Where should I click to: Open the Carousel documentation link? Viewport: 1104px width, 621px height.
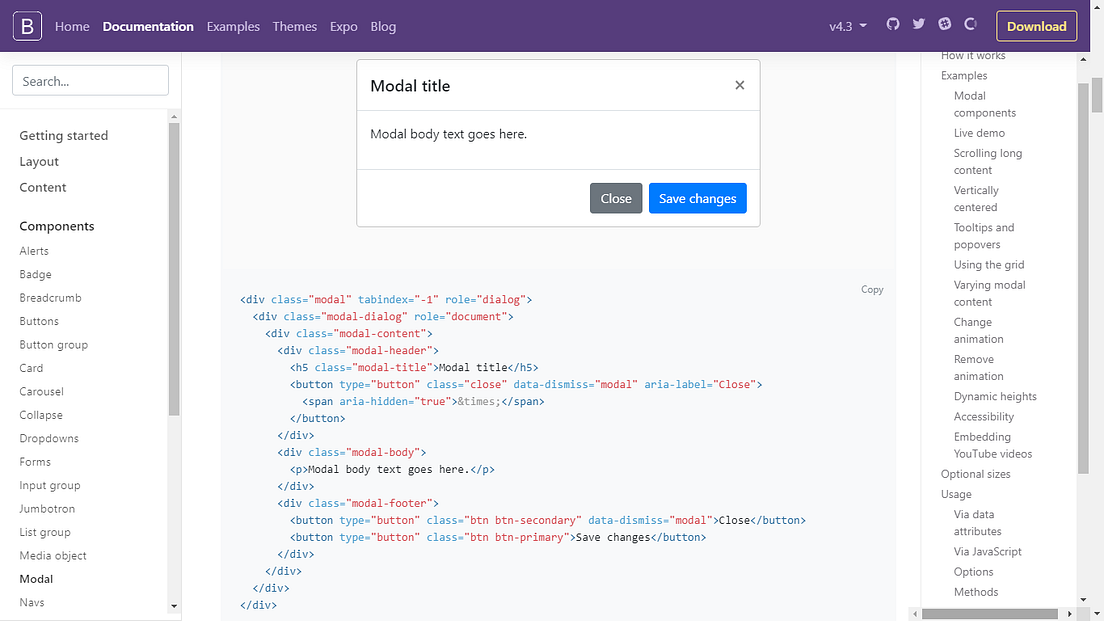click(x=41, y=391)
